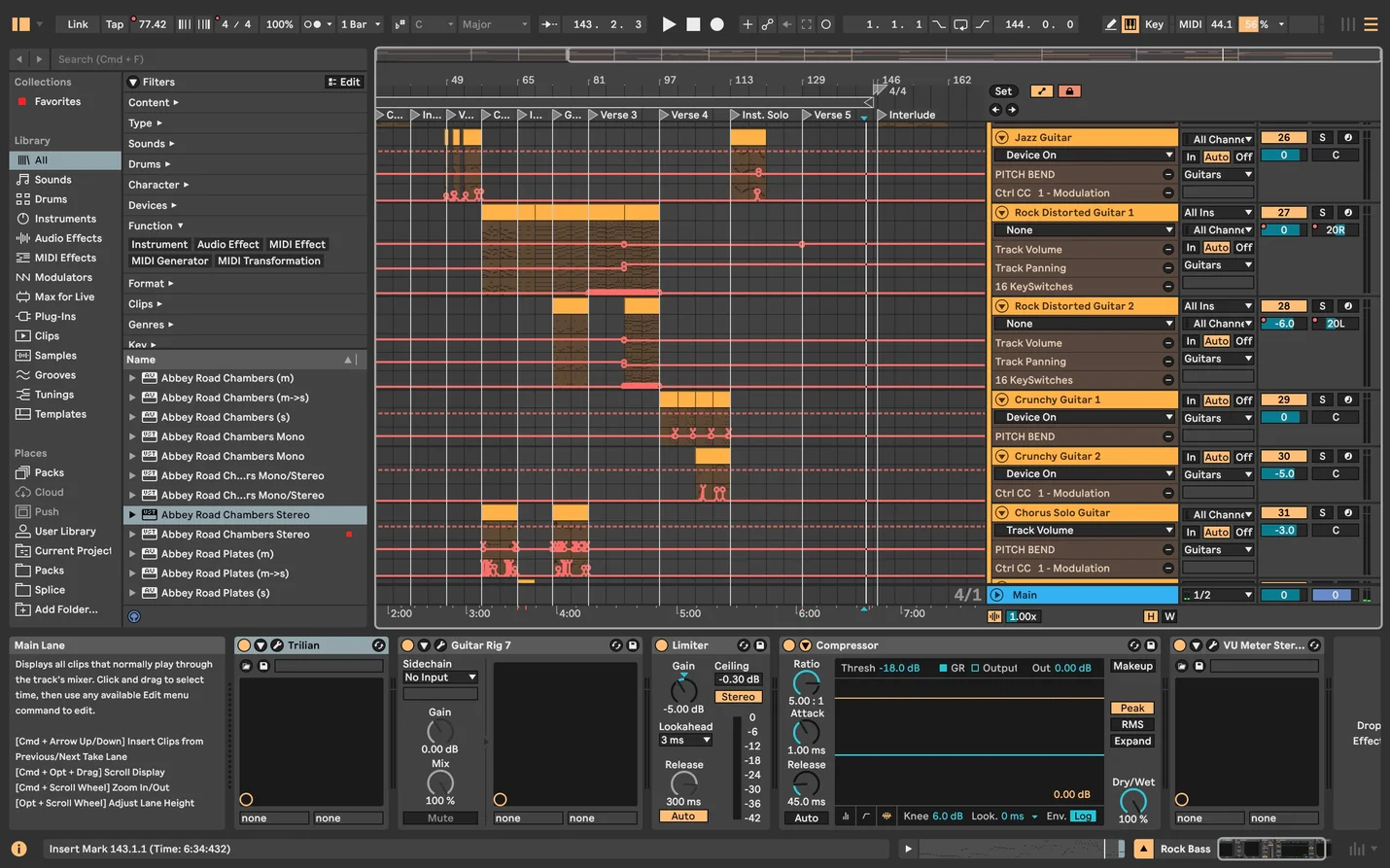
Task: Remove PITCH BEND lane on Jazz Guitar track
Action: (x=1168, y=175)
